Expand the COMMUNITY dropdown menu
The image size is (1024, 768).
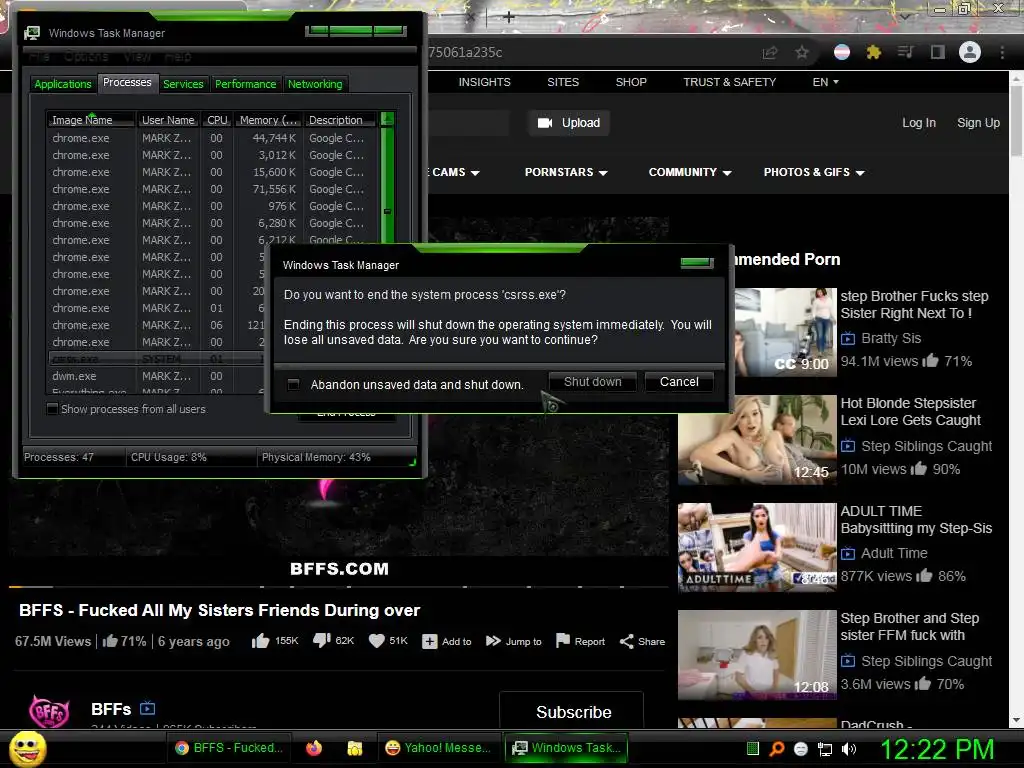click(x=690, y=172)
